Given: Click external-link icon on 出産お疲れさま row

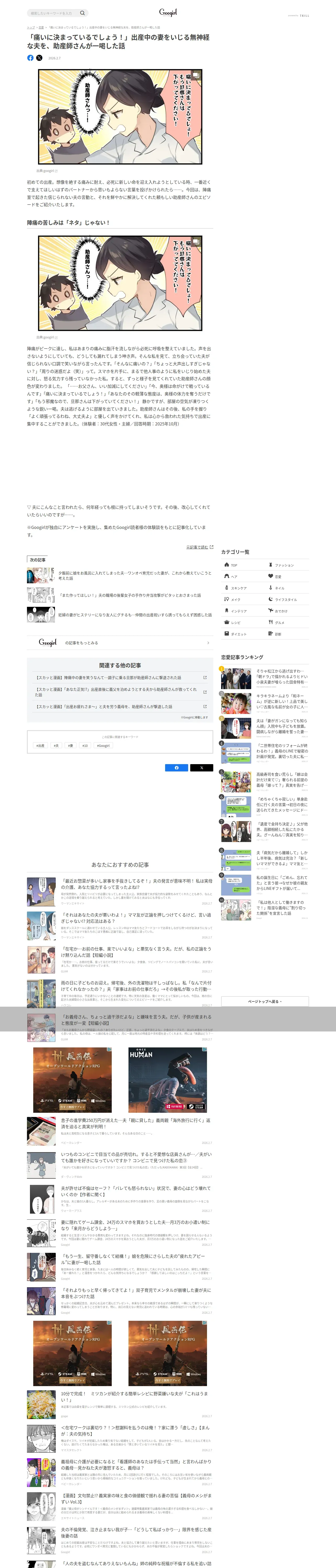Looking at the screenshot, I should point(205,707).
